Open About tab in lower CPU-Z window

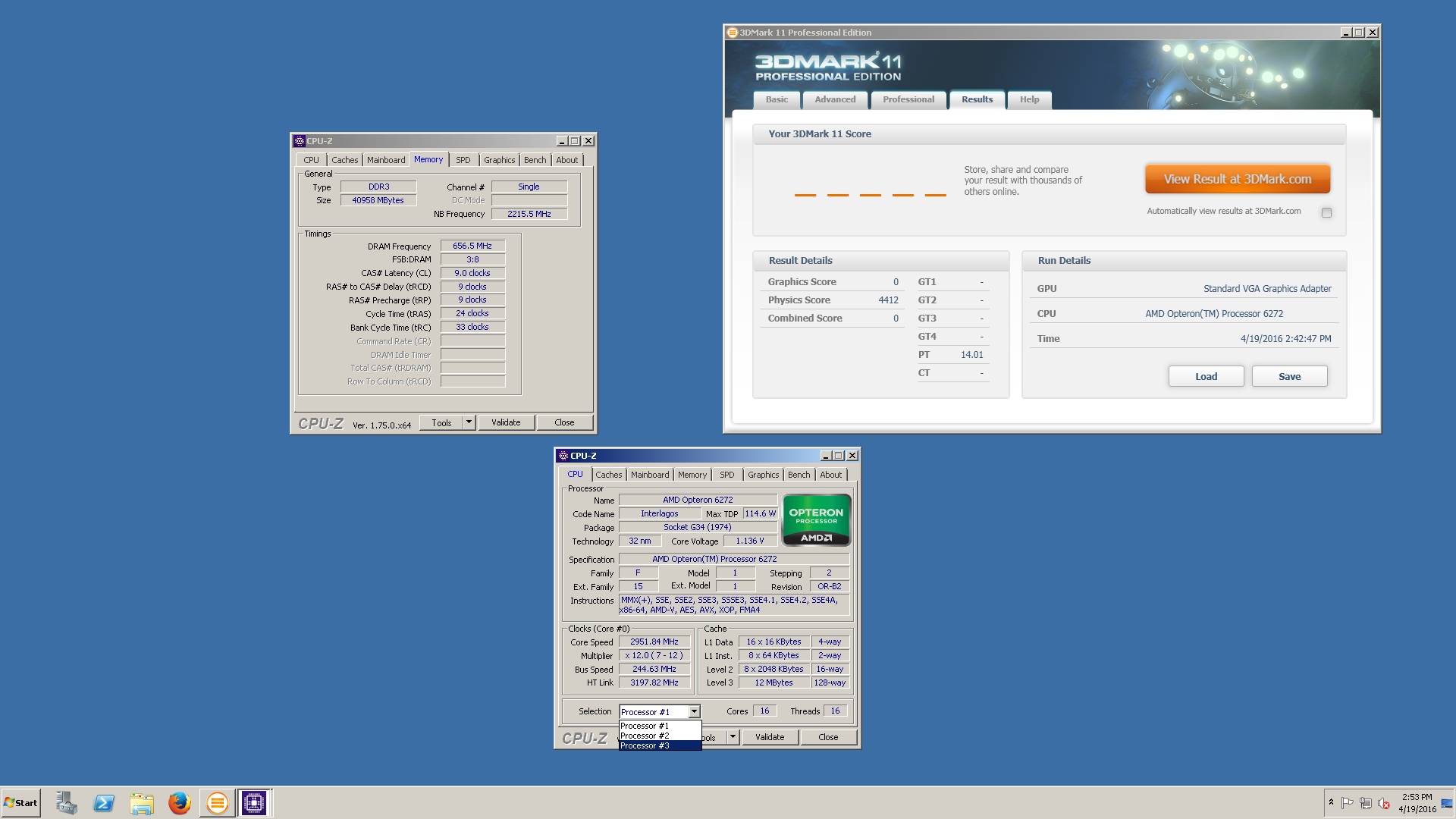pyautogui.click(x=830, y=475)
